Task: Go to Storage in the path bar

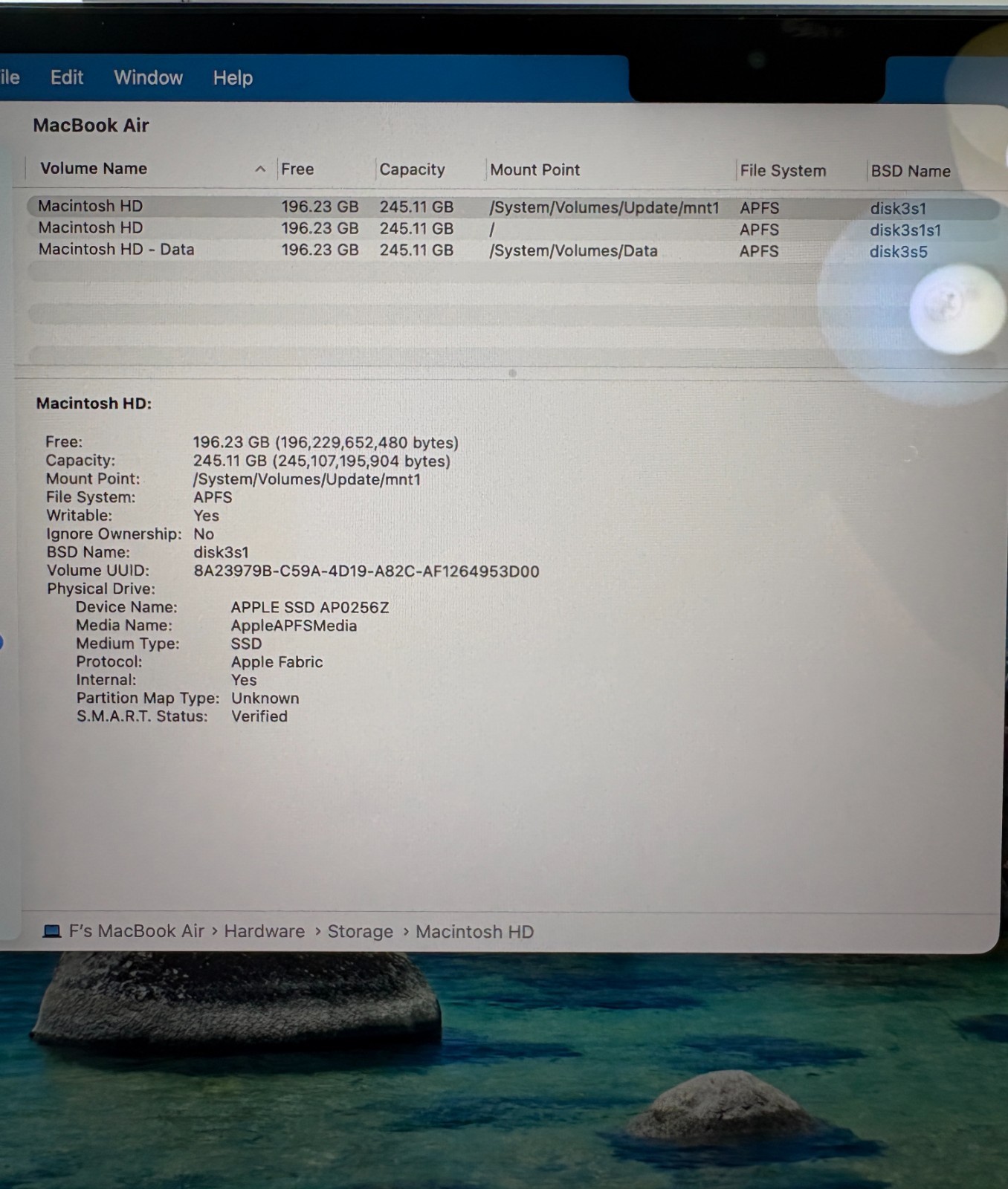Action: pyautogui.click(x=361, y=932)
